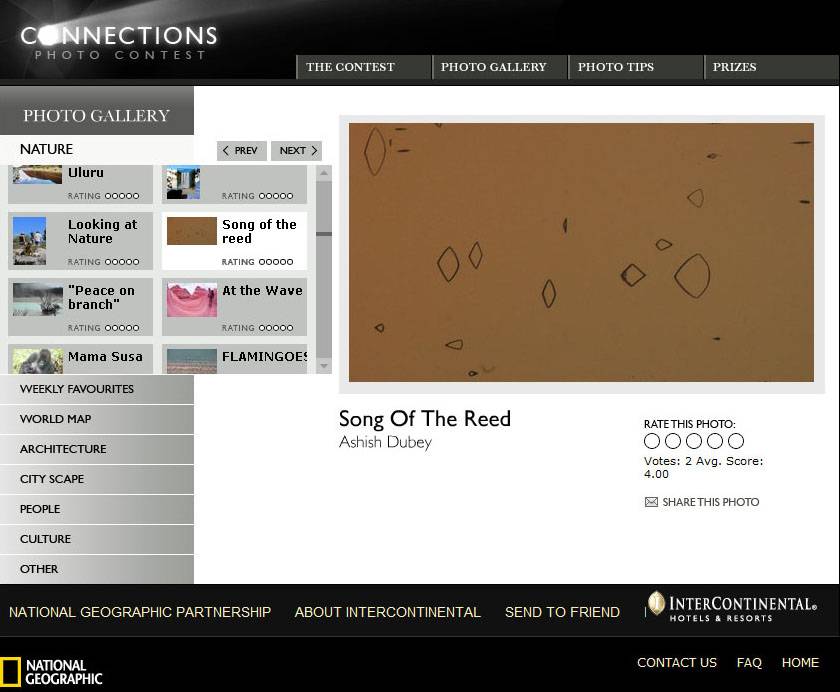Click the author name Ashish Dubey
The height and width of the screenshot is (692, 840).
[x=385, y=442]
